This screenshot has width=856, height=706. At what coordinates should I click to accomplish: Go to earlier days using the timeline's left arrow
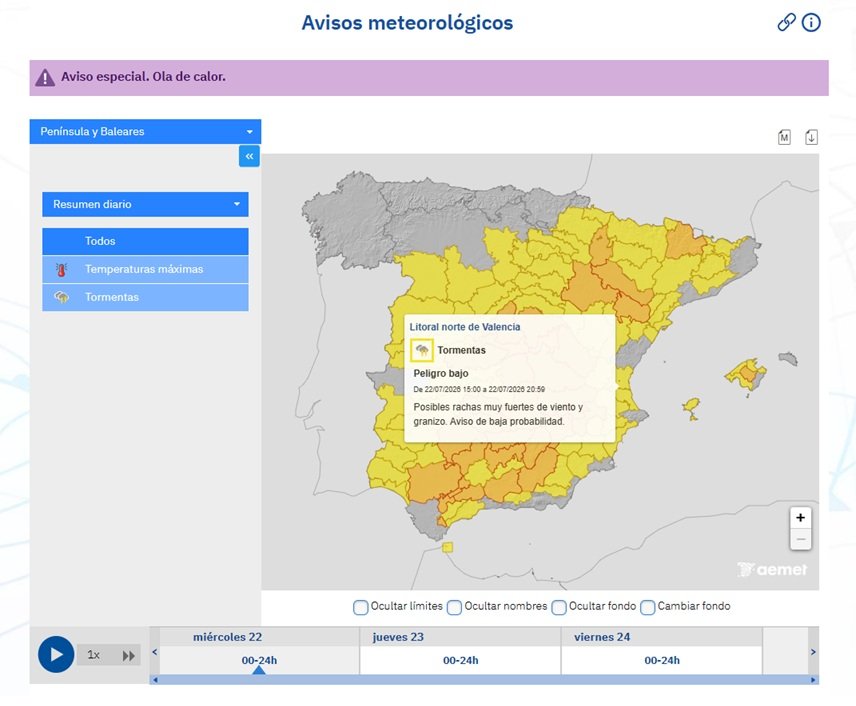154,652
